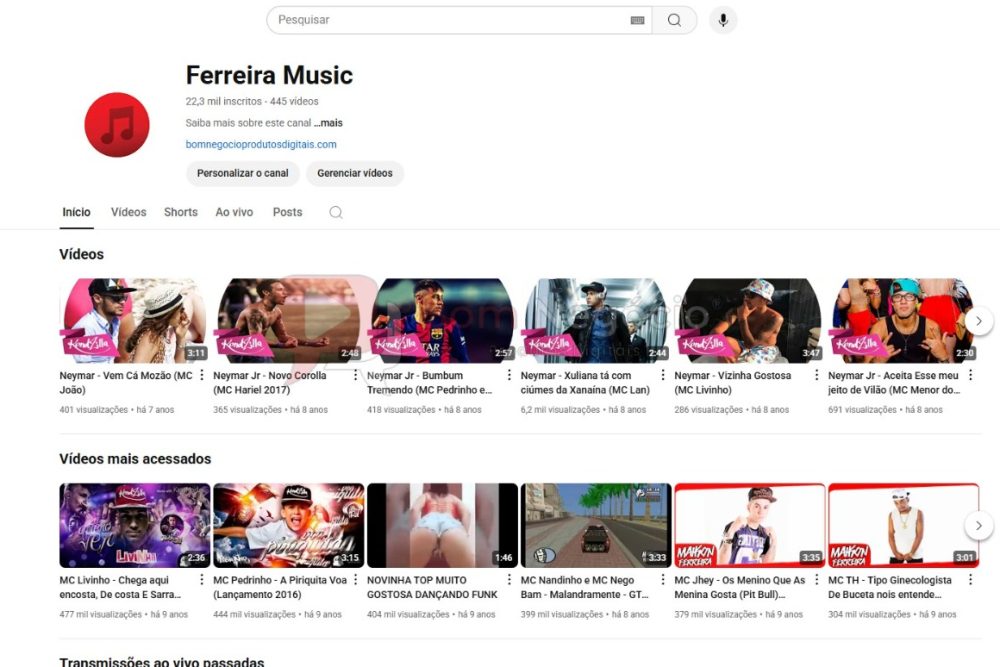Open options menu for Neymar - Xuliana tá com ciúmes

(x=663, y=375)
